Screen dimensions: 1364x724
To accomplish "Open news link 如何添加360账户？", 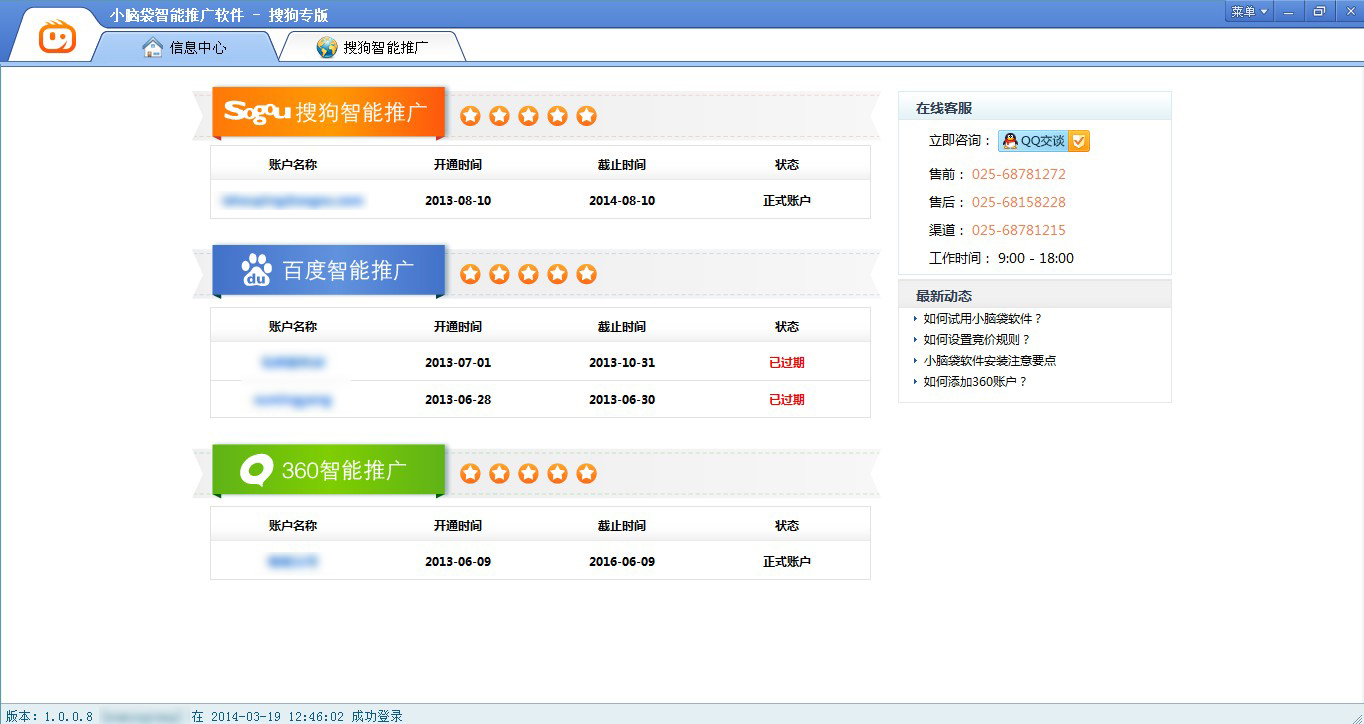I will (x=975, y=382).
